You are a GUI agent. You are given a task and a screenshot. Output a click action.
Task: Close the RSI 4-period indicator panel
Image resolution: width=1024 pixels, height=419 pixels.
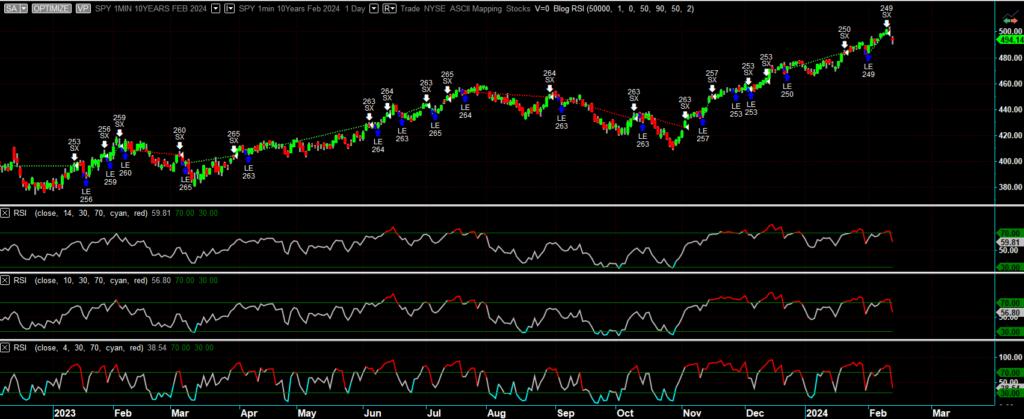click(x=6, y=346)
